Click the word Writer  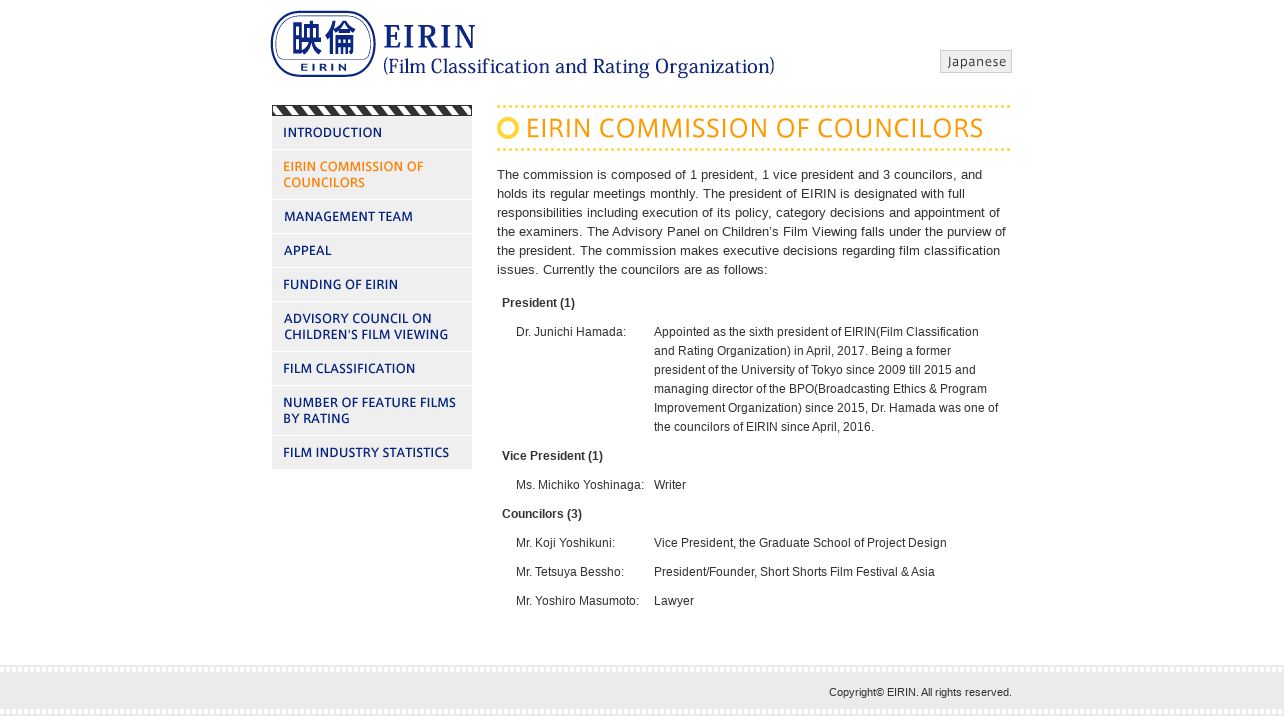click(670, 485)
